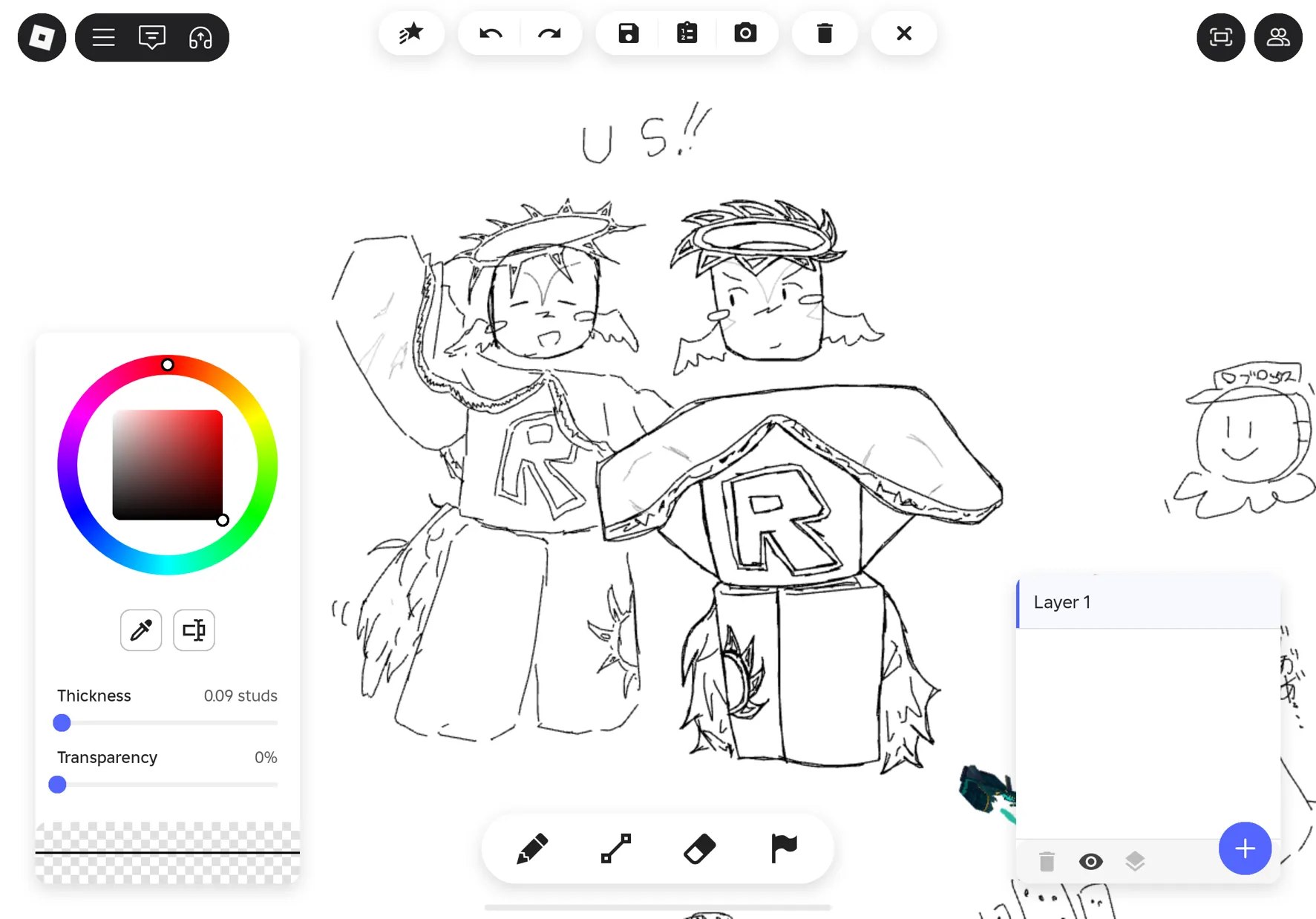The height and width of the screenshot is (919, 1316).
Task: Take a snapshot with camera icon
Action: pyautogui.click(x=745, y=33)
